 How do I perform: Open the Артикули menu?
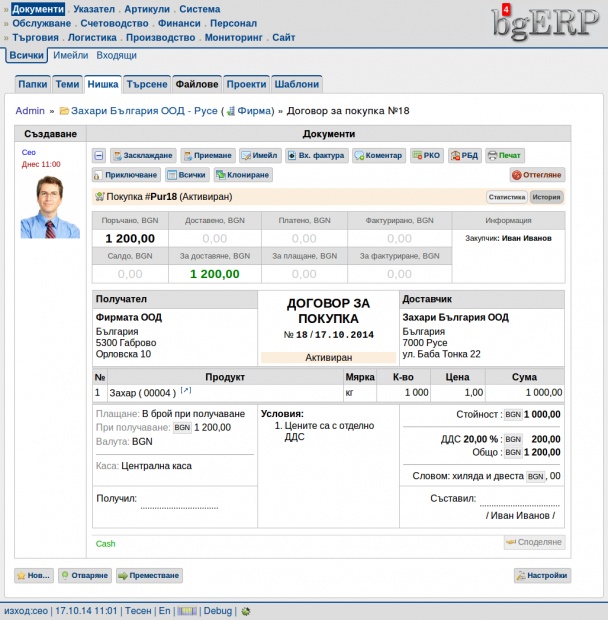(x=147, y=9)
